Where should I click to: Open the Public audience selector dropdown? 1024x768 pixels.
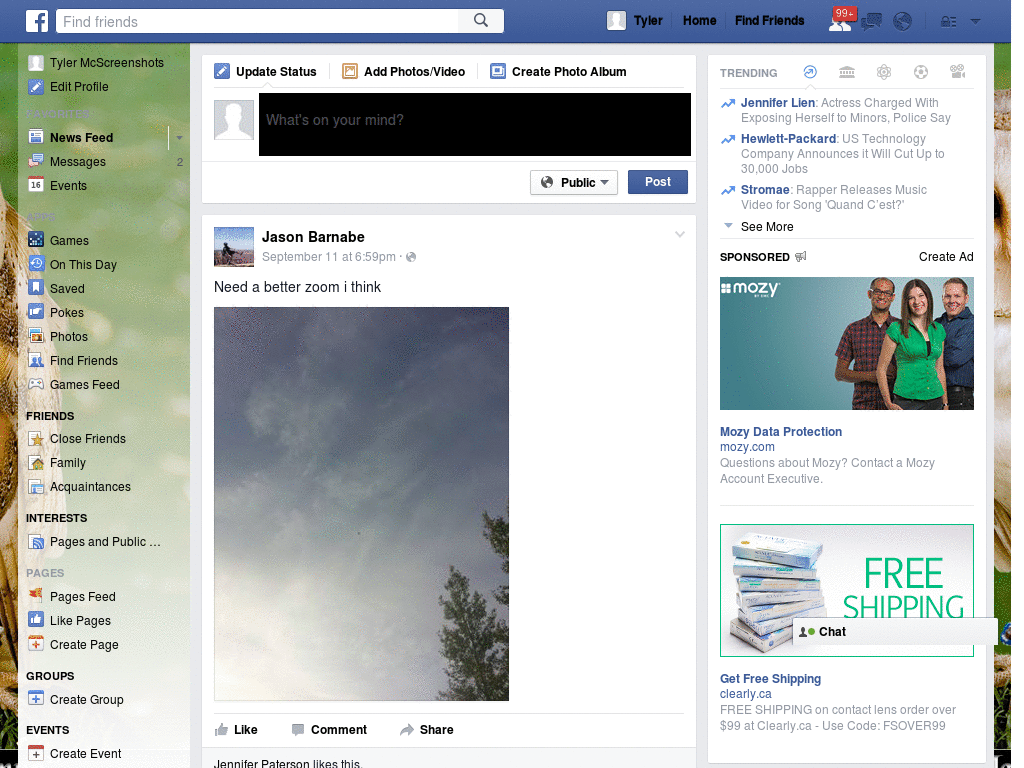[x=574, y=182]
